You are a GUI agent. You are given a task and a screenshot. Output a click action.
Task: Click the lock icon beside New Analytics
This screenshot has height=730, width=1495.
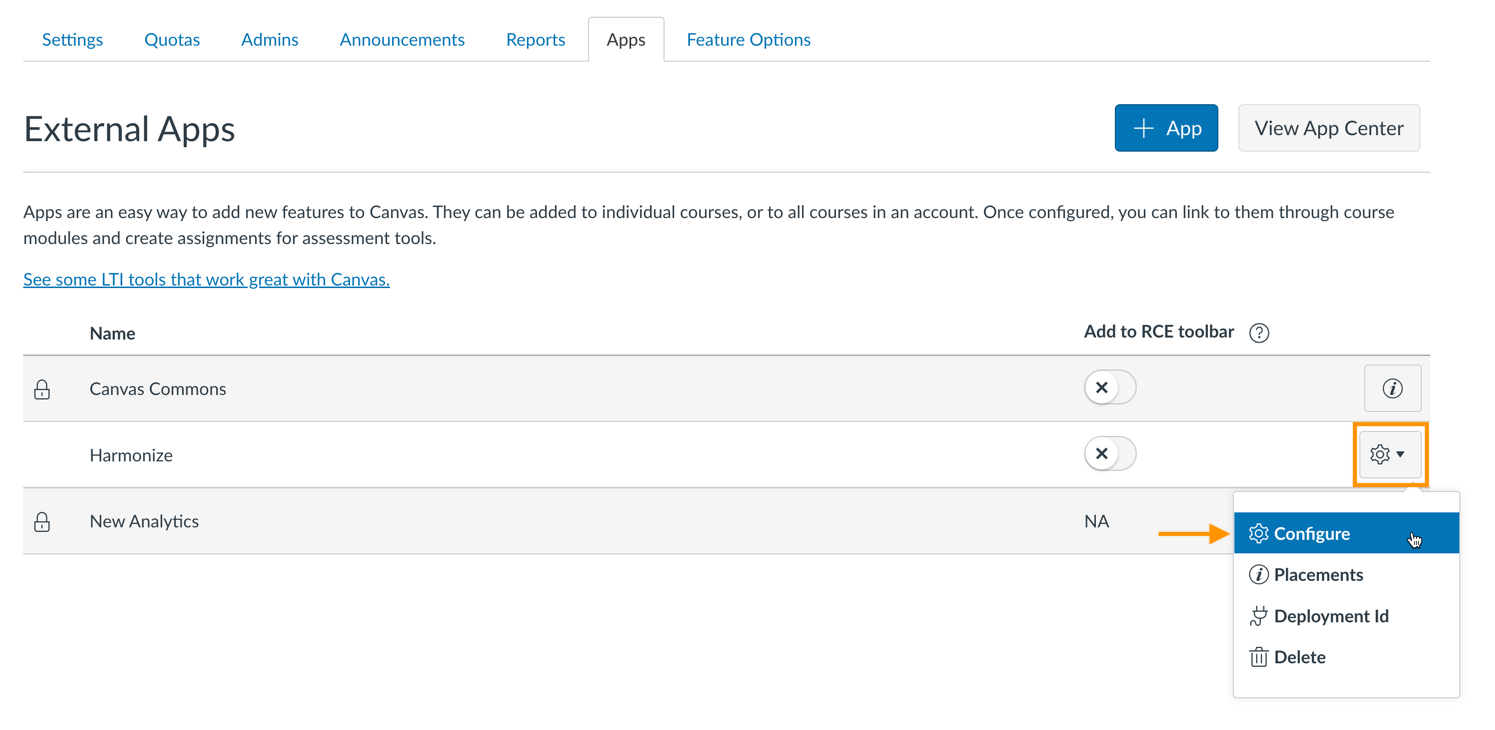pyautogui.click(x=42, y=522)
